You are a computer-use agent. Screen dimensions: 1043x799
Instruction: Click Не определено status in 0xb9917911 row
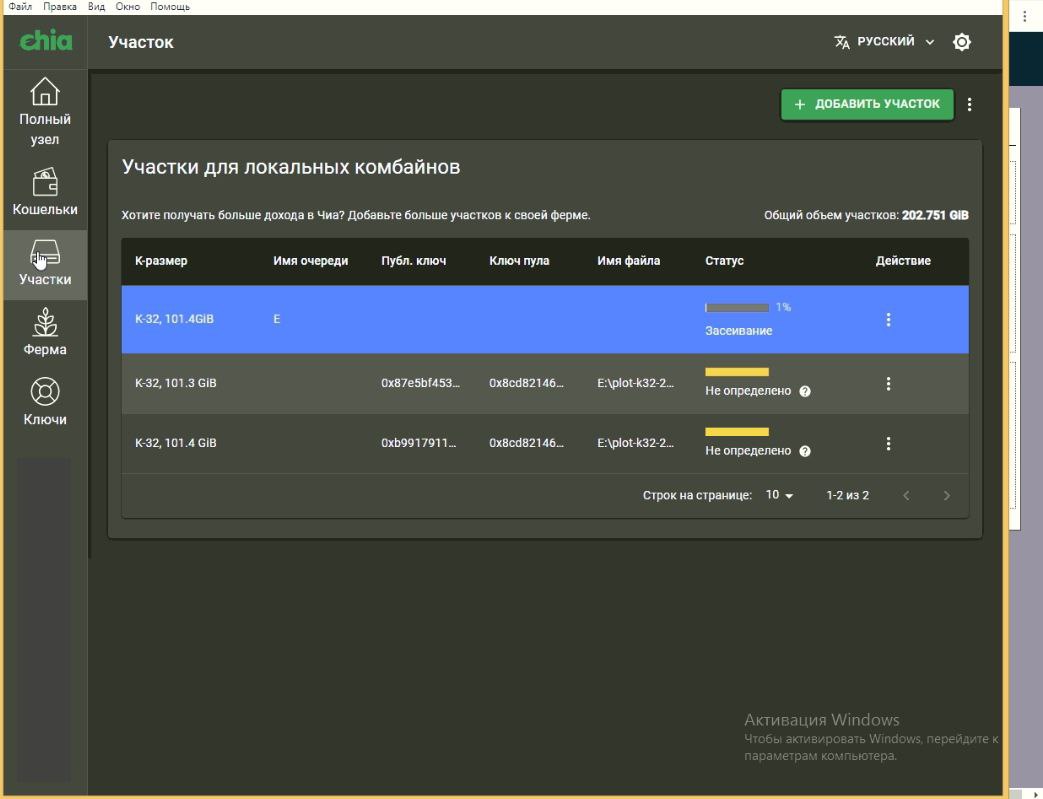748,451
